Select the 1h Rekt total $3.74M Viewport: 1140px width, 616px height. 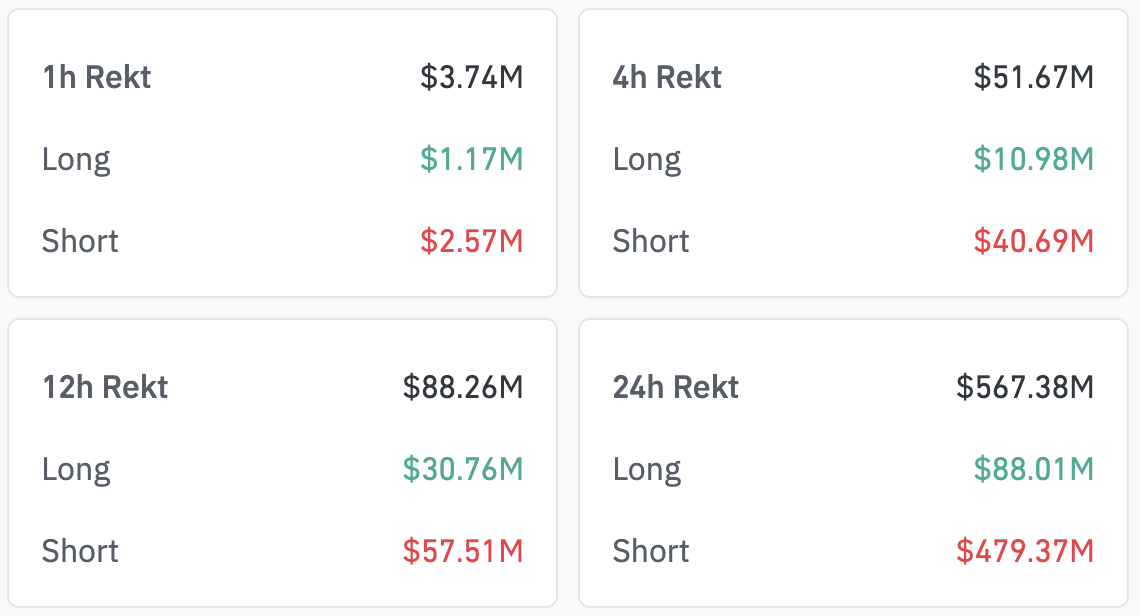tap(471, 77)
